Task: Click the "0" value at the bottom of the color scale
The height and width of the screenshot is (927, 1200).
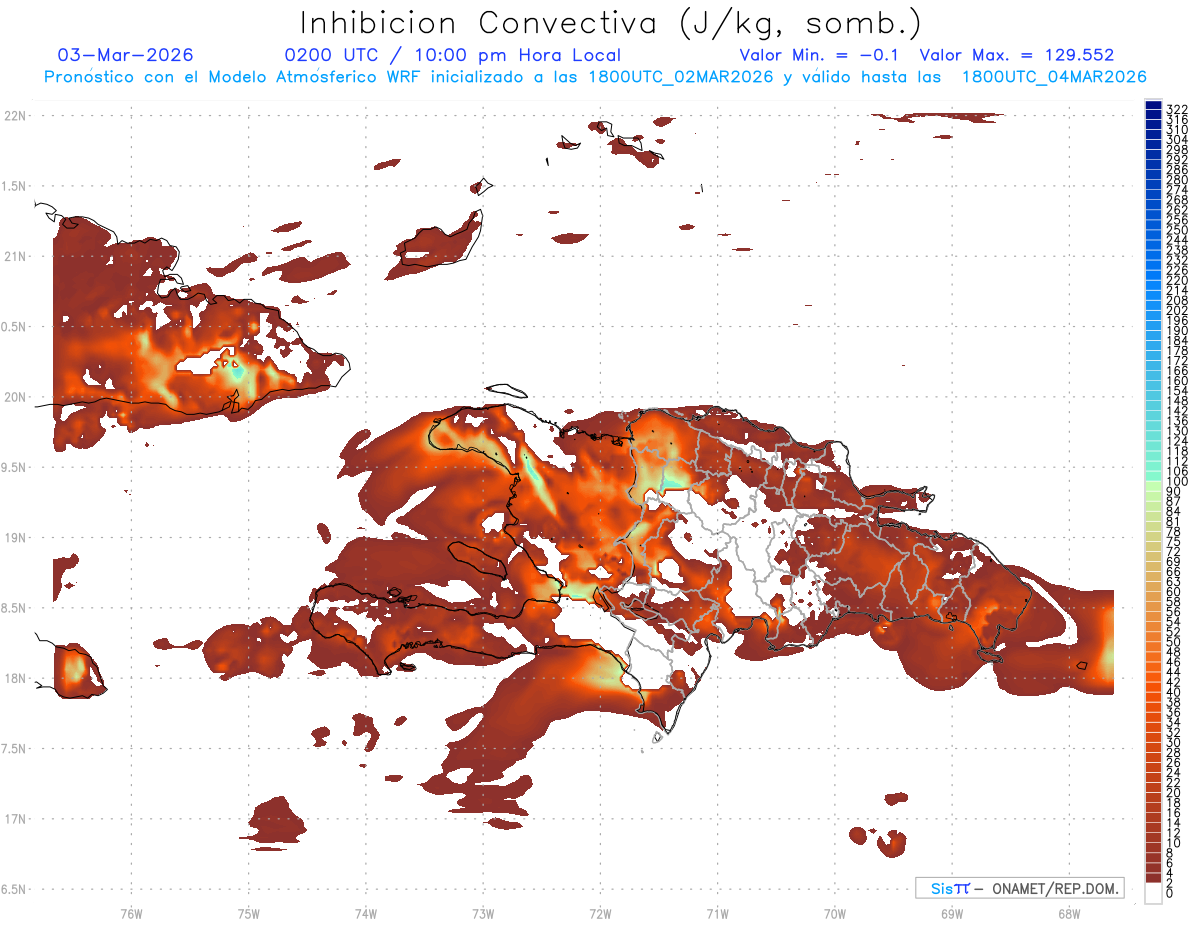Action: (1170, 894)
